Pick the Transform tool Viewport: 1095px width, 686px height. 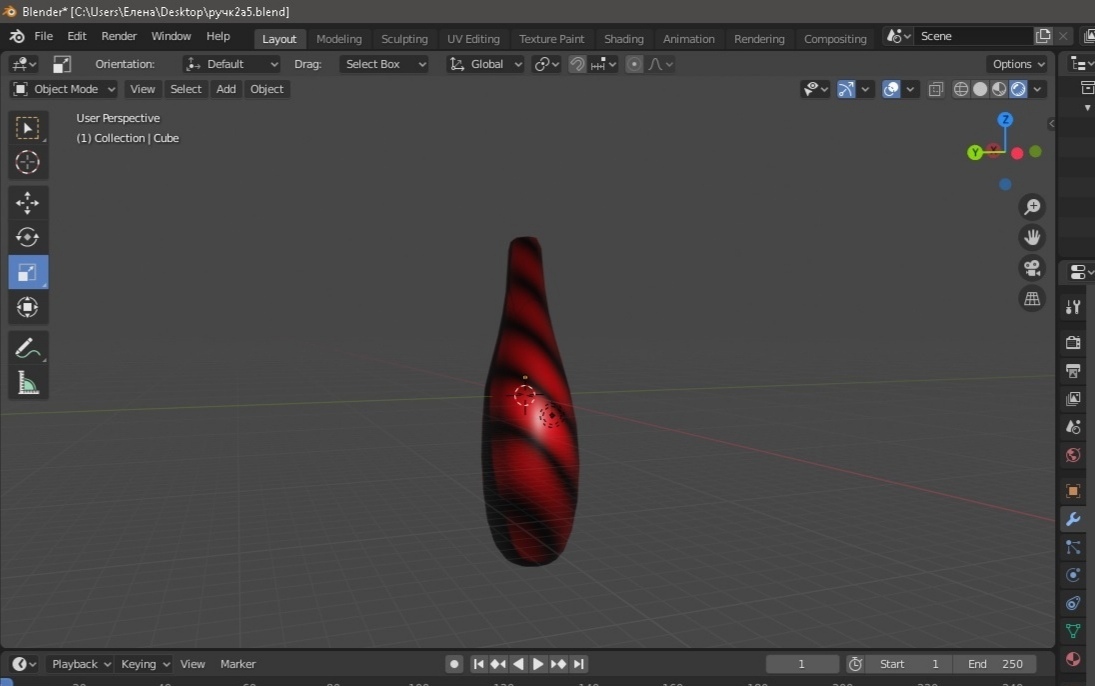pyautogui.click(x=28, y=307)
